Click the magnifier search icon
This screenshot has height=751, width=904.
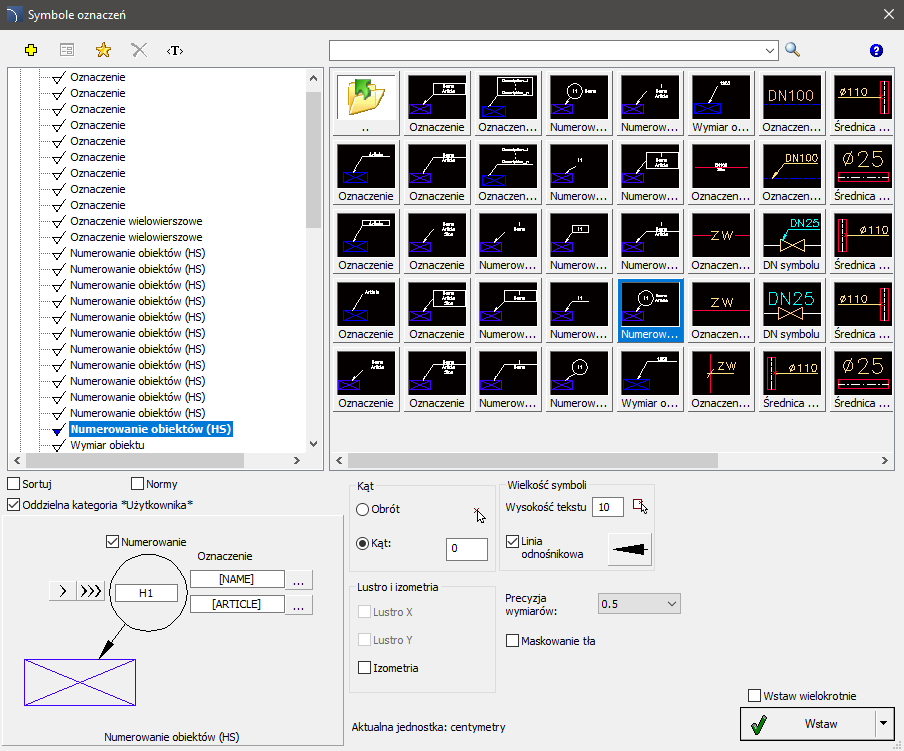coord(793,49)
